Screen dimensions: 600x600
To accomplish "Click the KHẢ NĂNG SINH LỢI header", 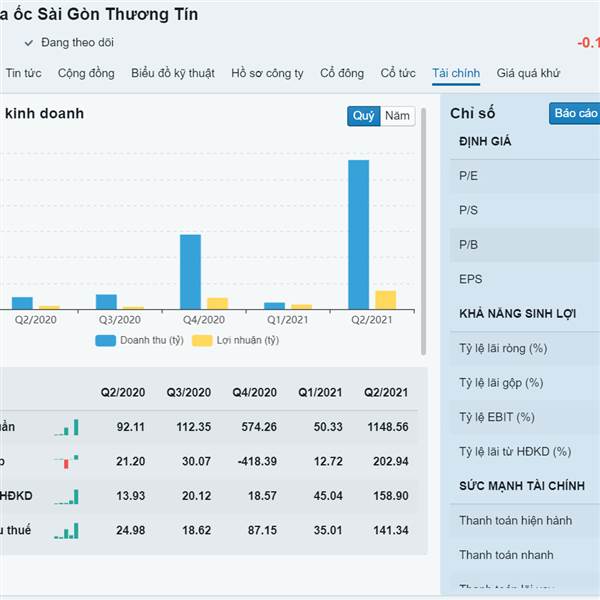I will point(517,314).
